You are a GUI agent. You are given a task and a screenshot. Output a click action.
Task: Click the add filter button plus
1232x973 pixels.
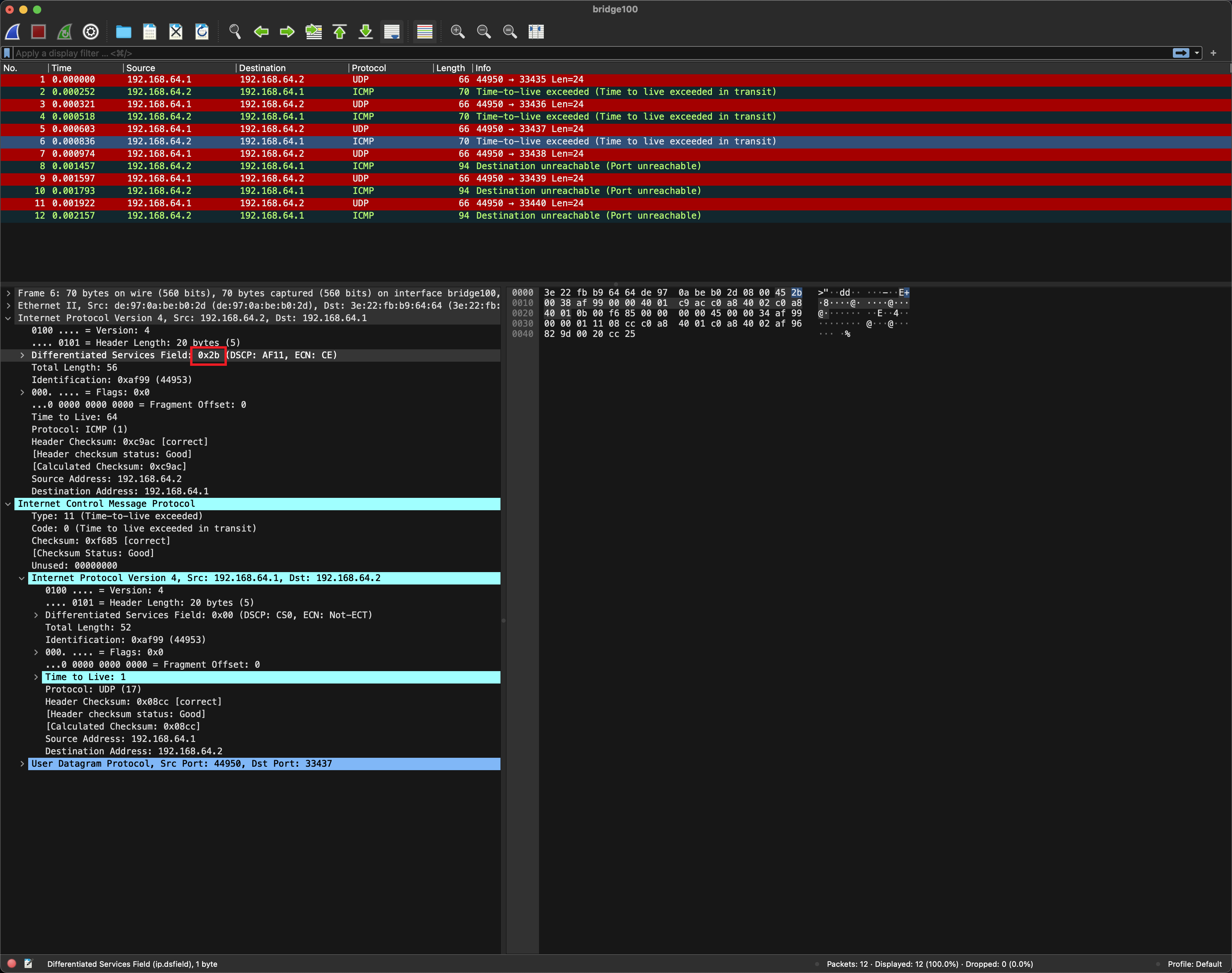tap(1213, 53)
